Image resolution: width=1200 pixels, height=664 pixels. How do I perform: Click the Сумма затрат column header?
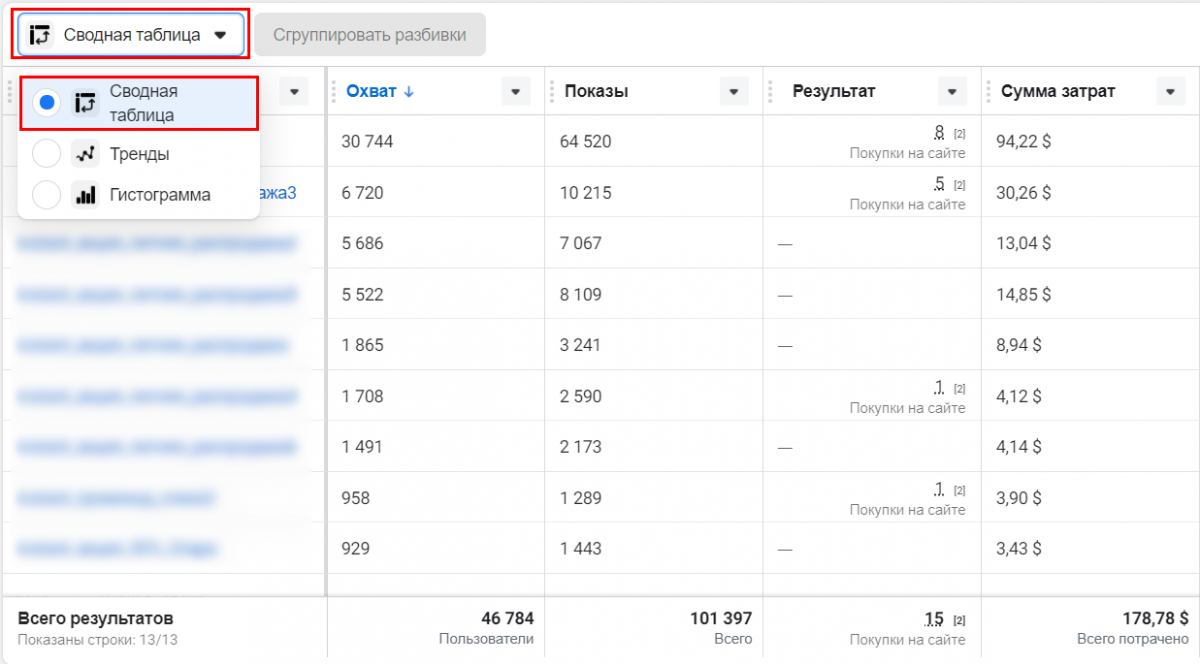pos(1058,91)
